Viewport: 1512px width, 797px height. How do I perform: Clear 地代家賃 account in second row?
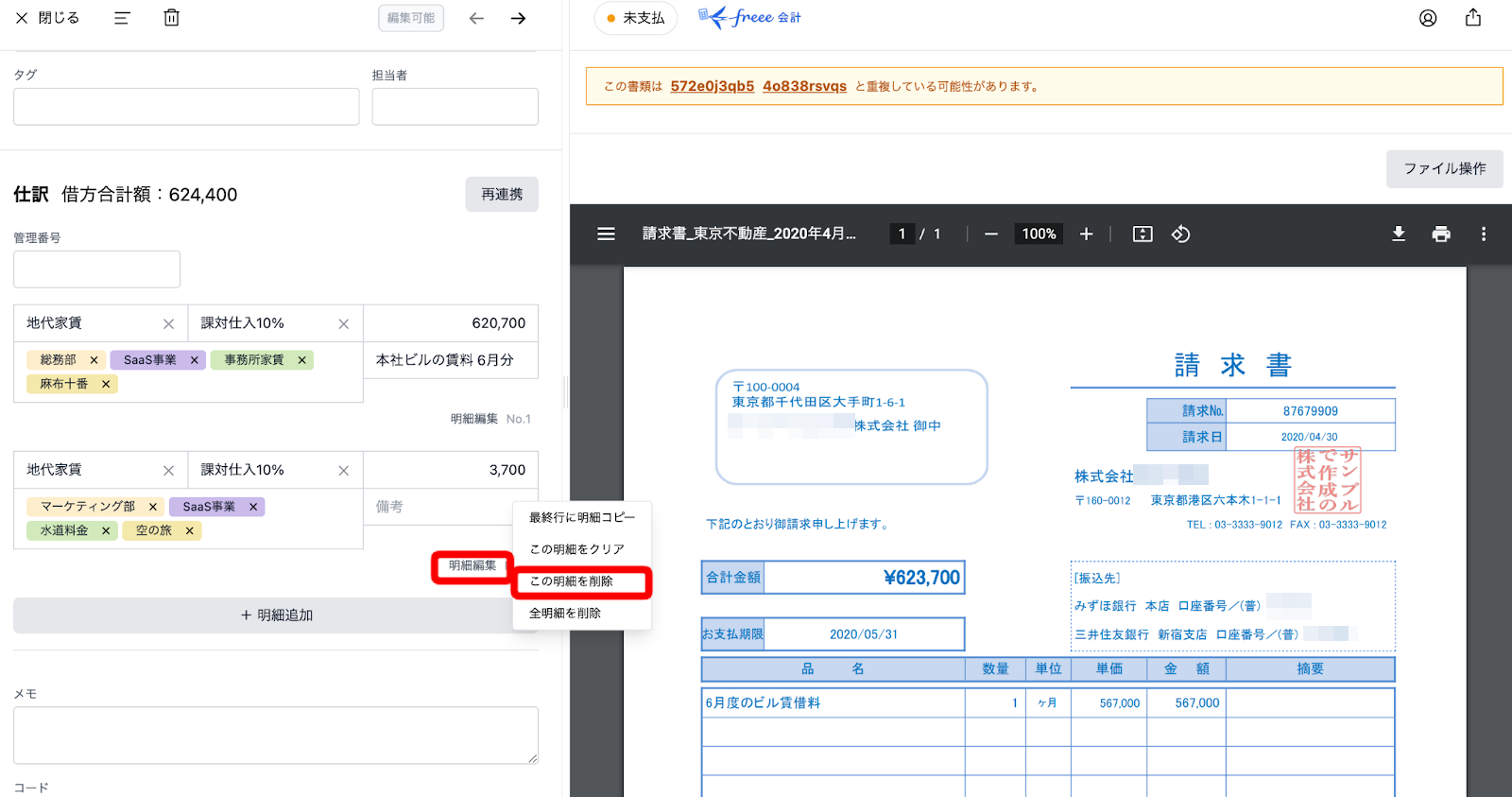(168, 470)
